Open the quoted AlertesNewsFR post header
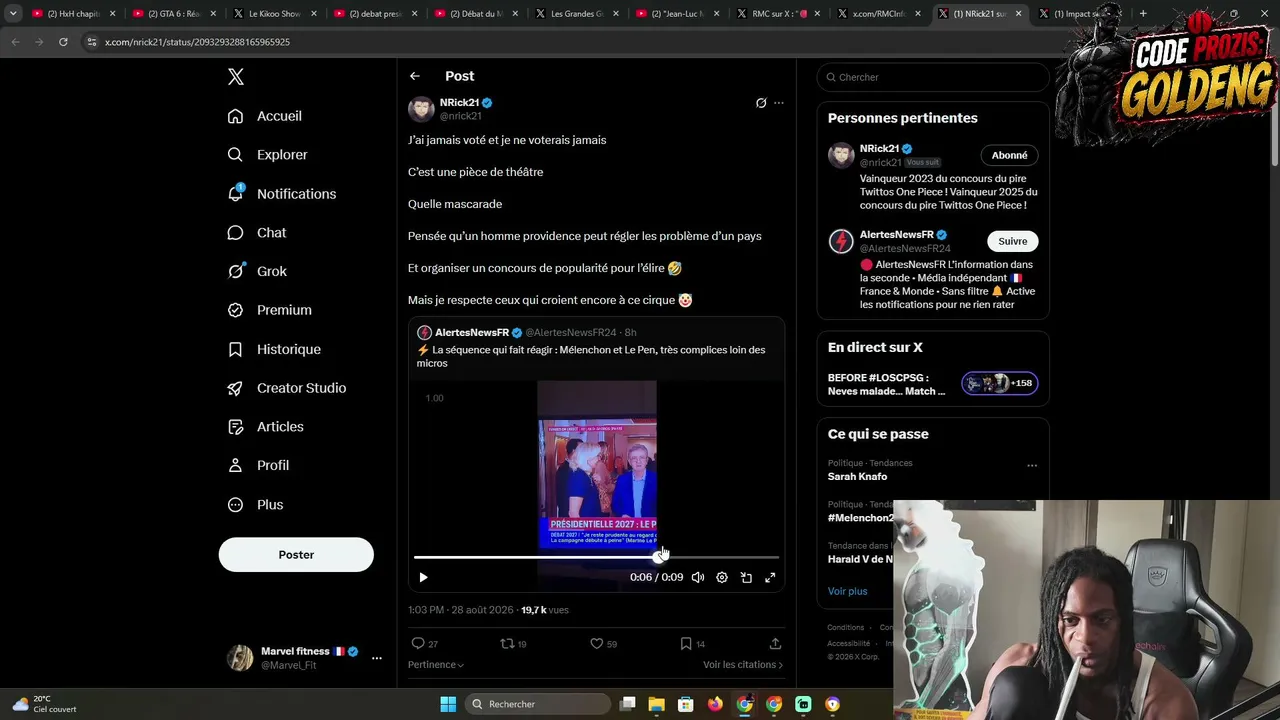Viewport: 1280px width, 720px height. click(x=526, y=332)
